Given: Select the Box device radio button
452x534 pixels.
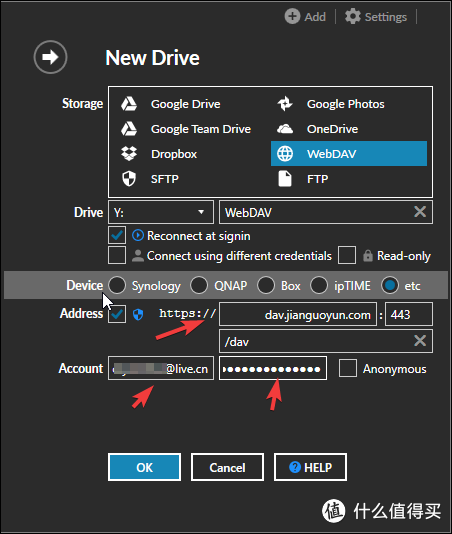Looking at the screenshot, I should tap(266, 285).
